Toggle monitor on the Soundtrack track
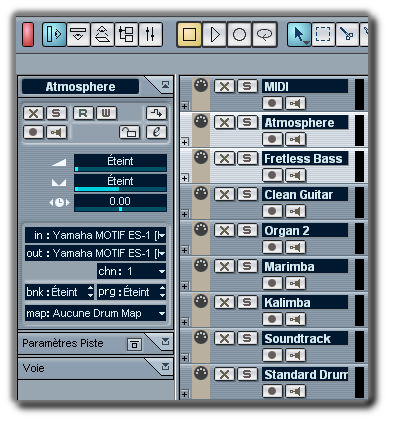The height and width of the screenshot is (426, 394). point(295,355)
